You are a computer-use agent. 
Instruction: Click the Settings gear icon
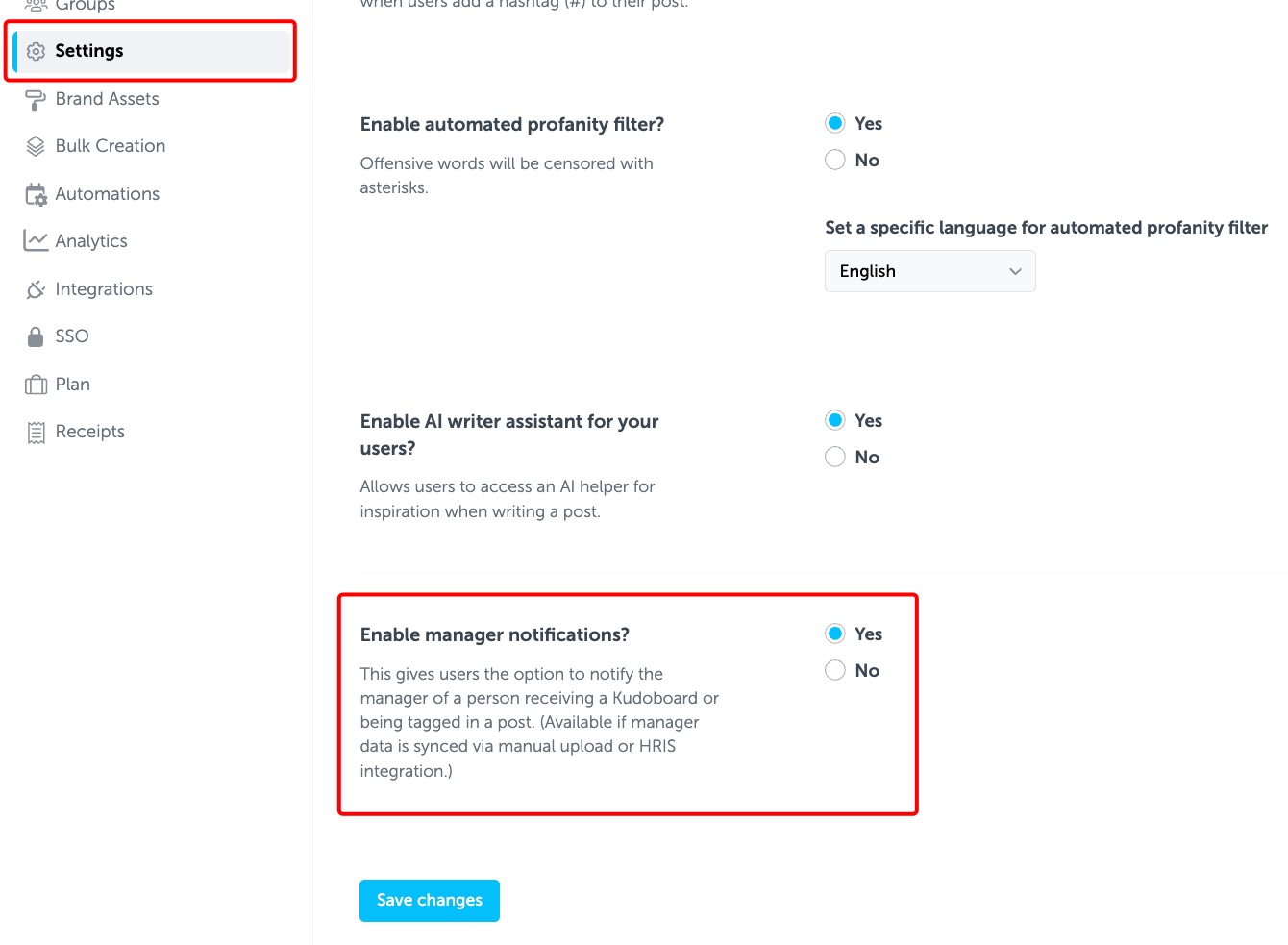(36, 51)
